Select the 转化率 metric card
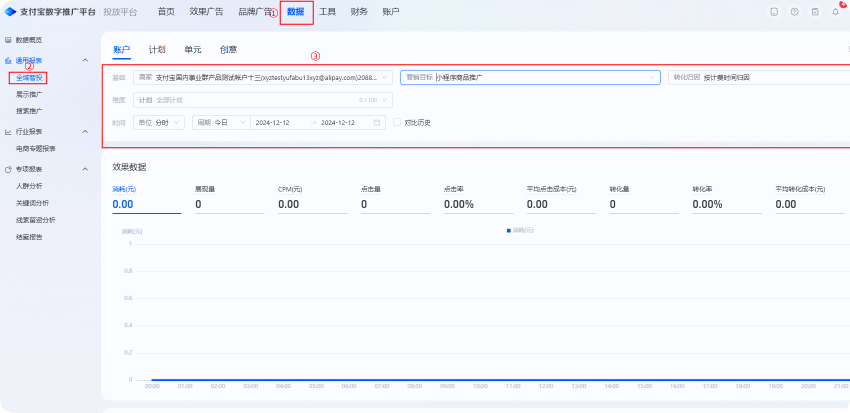Screen dimensions: 850x413 [727, 199]
